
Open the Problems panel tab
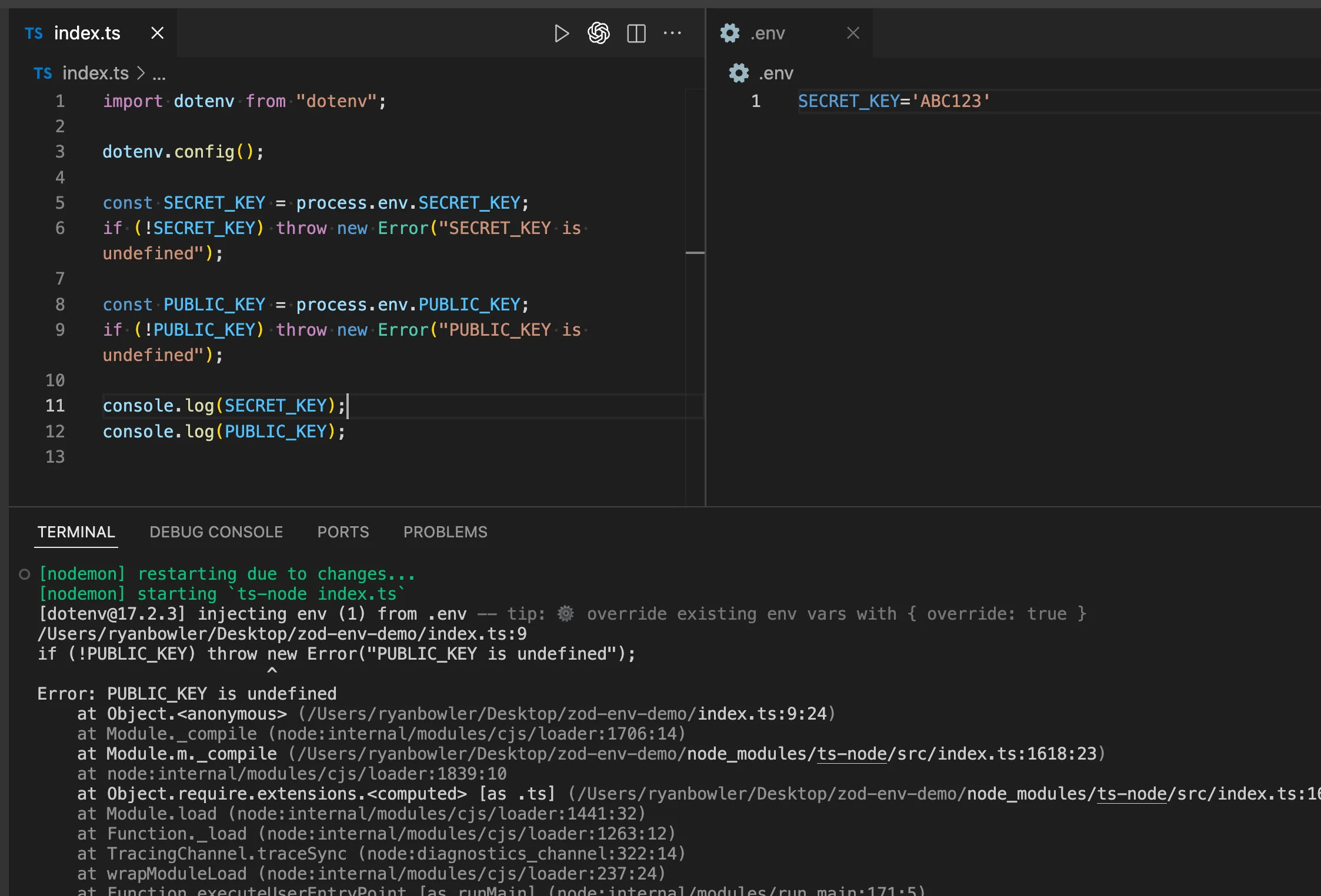click(445, 532)
